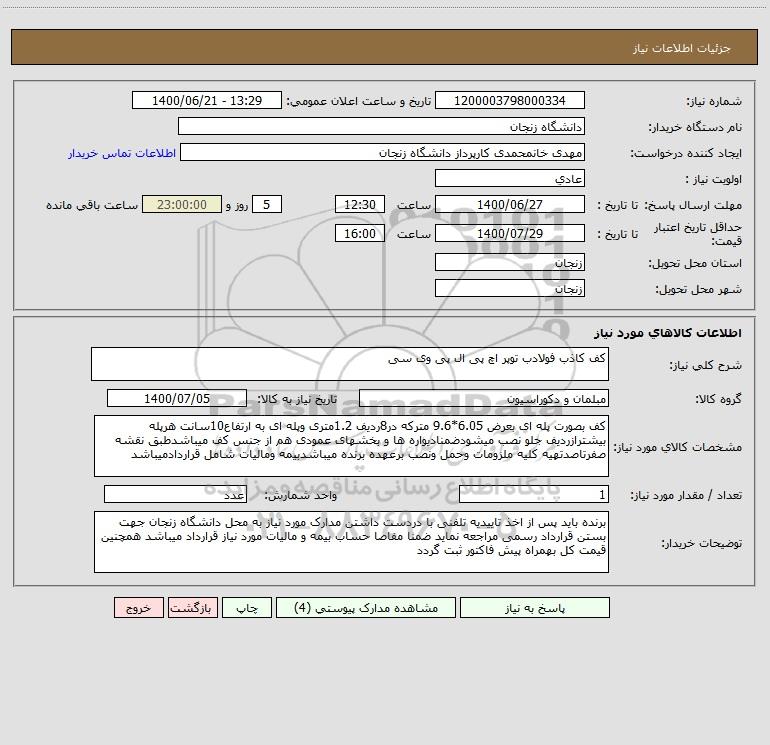Click the goods group field 'مبلمان و دکوراسیون'
Image resolution: width=770 pixels, height=745 pixels.
coord(484,398)
